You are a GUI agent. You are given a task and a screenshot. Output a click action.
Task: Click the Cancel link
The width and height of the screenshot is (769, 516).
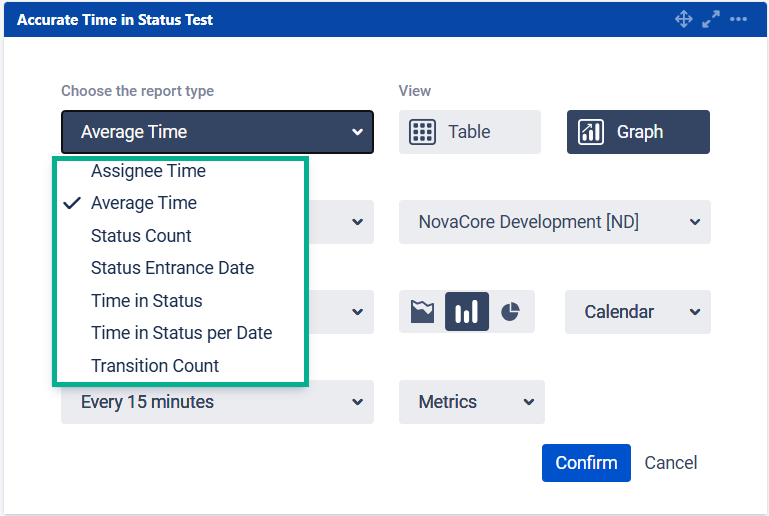pyautogui.click(x=670, y=462)
